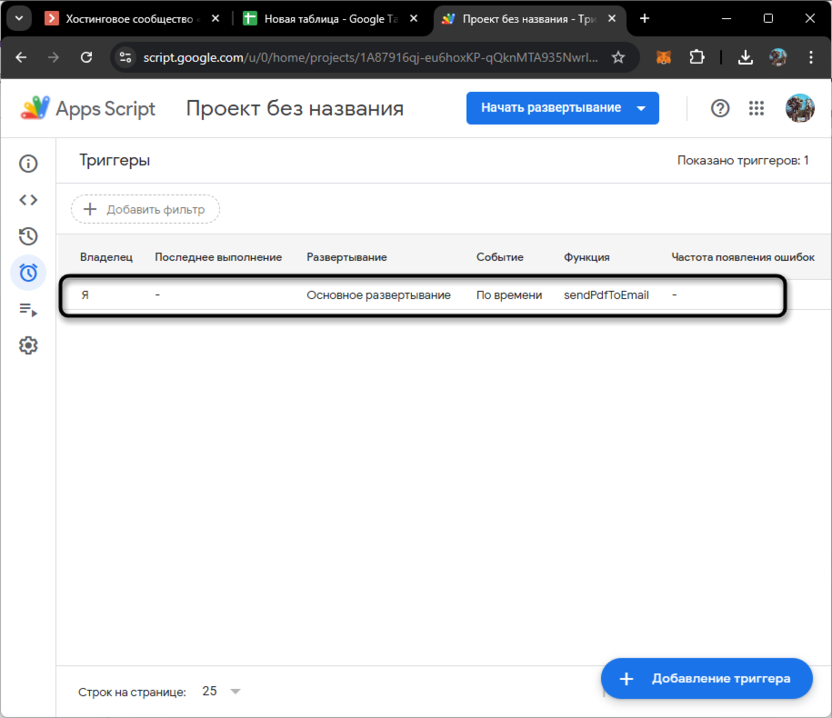Open a new browser tab with plus
The height and width of the screenshot is (718, 832).
point(644,19)
